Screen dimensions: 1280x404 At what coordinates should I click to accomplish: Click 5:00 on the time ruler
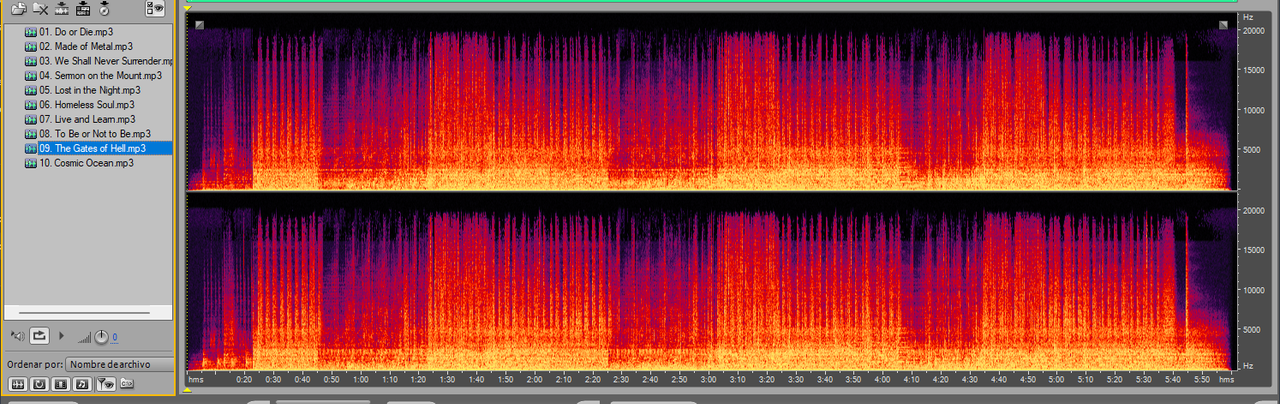point(1057,380)
